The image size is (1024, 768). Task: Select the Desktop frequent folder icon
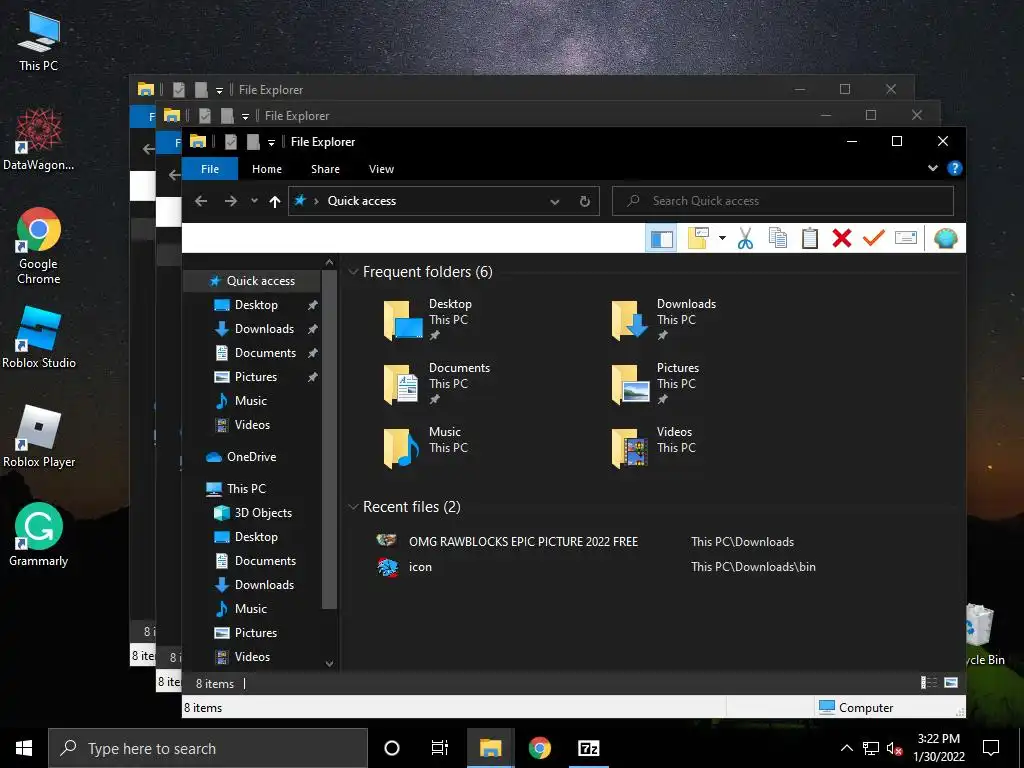403,321
